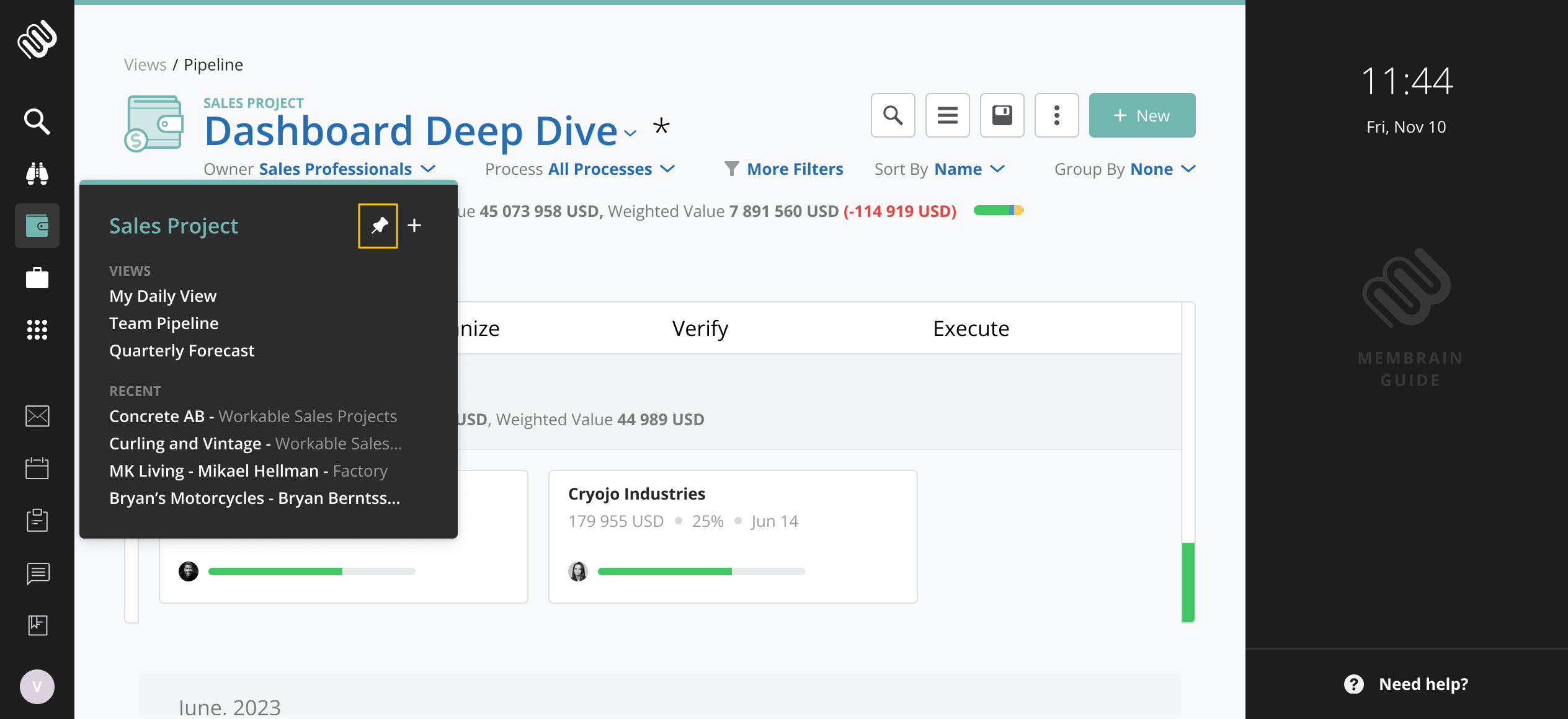Click the plus icon in Sales Project flyout
Screen dimensions: 1568x719
(x=414, y=226)
